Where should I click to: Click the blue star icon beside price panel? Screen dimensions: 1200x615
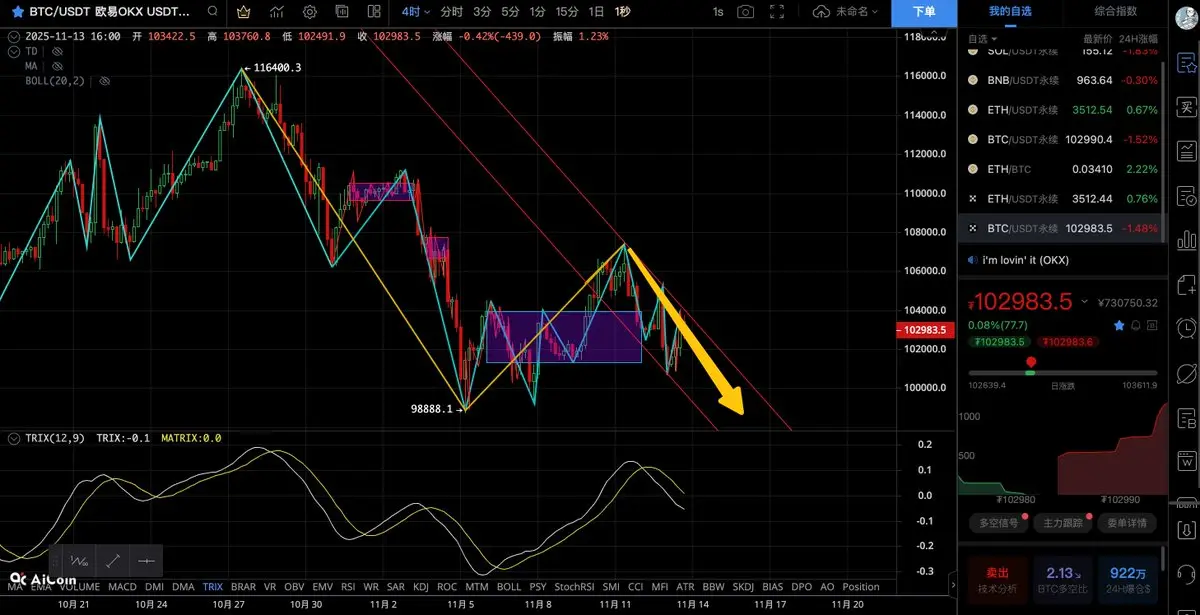pyautogui.click(x=1119, y=326)
